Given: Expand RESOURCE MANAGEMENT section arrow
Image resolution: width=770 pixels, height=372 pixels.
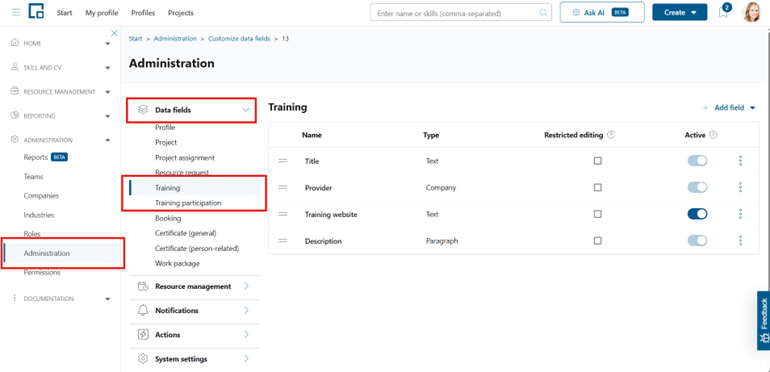Looking at the screenshot, I should pyautogui.click(x=108, y=92).
